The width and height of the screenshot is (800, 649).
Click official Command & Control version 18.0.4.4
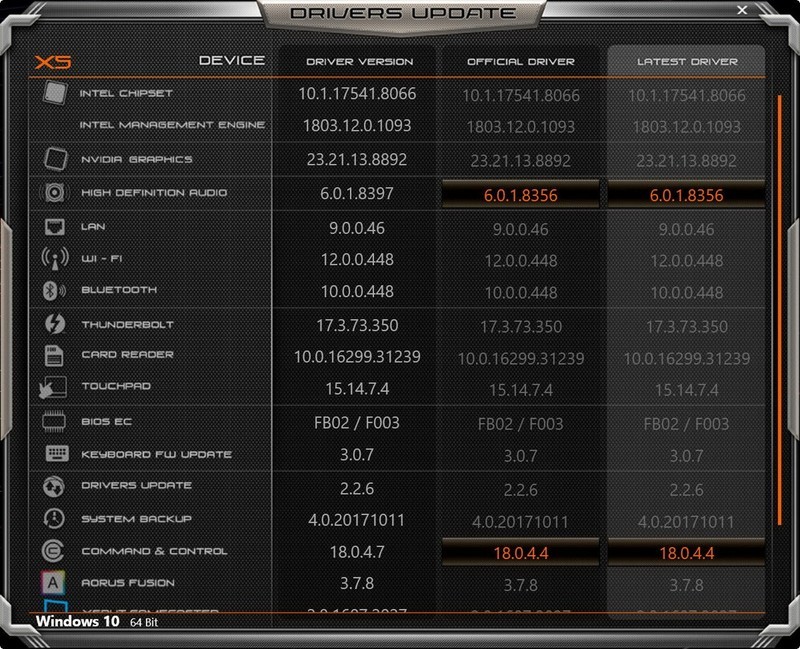point(520,553)
